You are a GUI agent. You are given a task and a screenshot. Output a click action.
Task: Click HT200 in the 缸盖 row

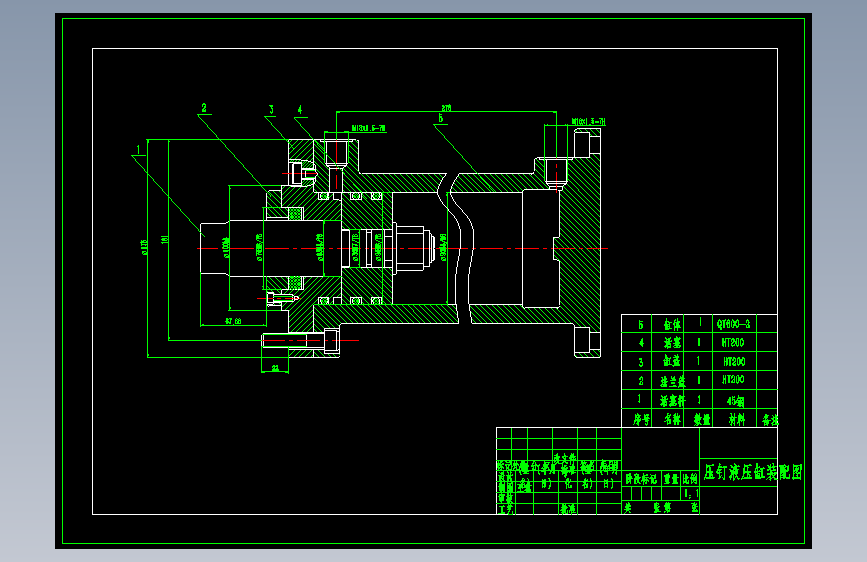pyautogui.click(x=734, y=362)
